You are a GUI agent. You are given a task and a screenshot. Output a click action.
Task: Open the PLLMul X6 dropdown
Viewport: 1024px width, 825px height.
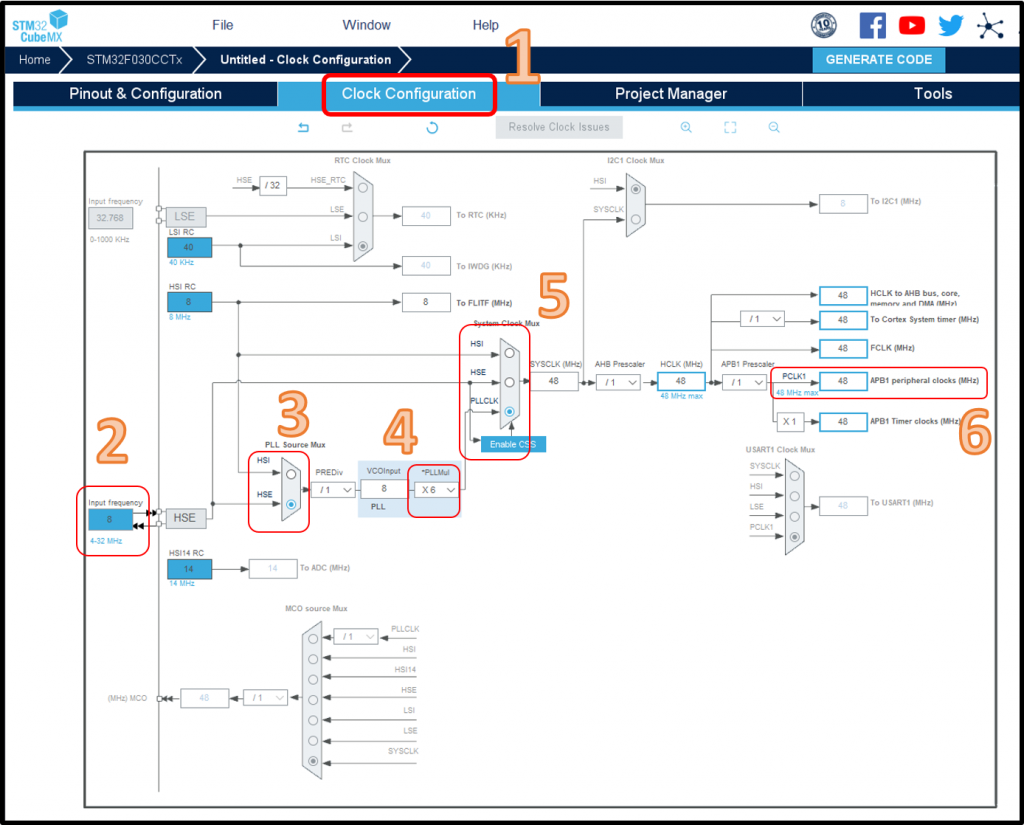437,490
